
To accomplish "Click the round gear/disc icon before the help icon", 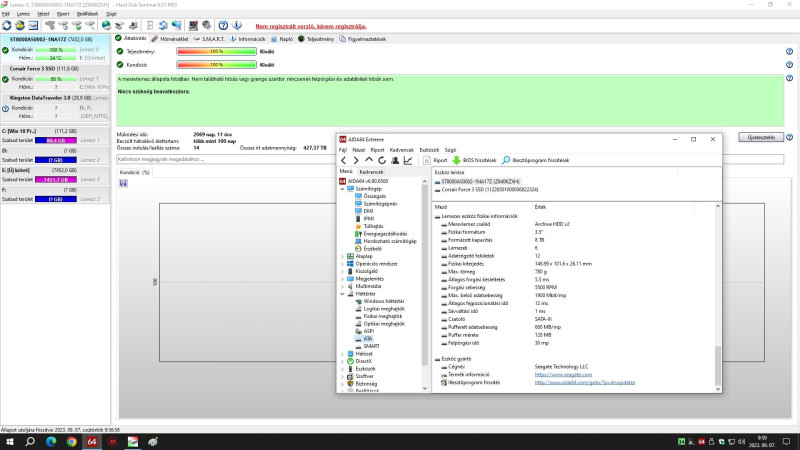I will pos(207,25).
